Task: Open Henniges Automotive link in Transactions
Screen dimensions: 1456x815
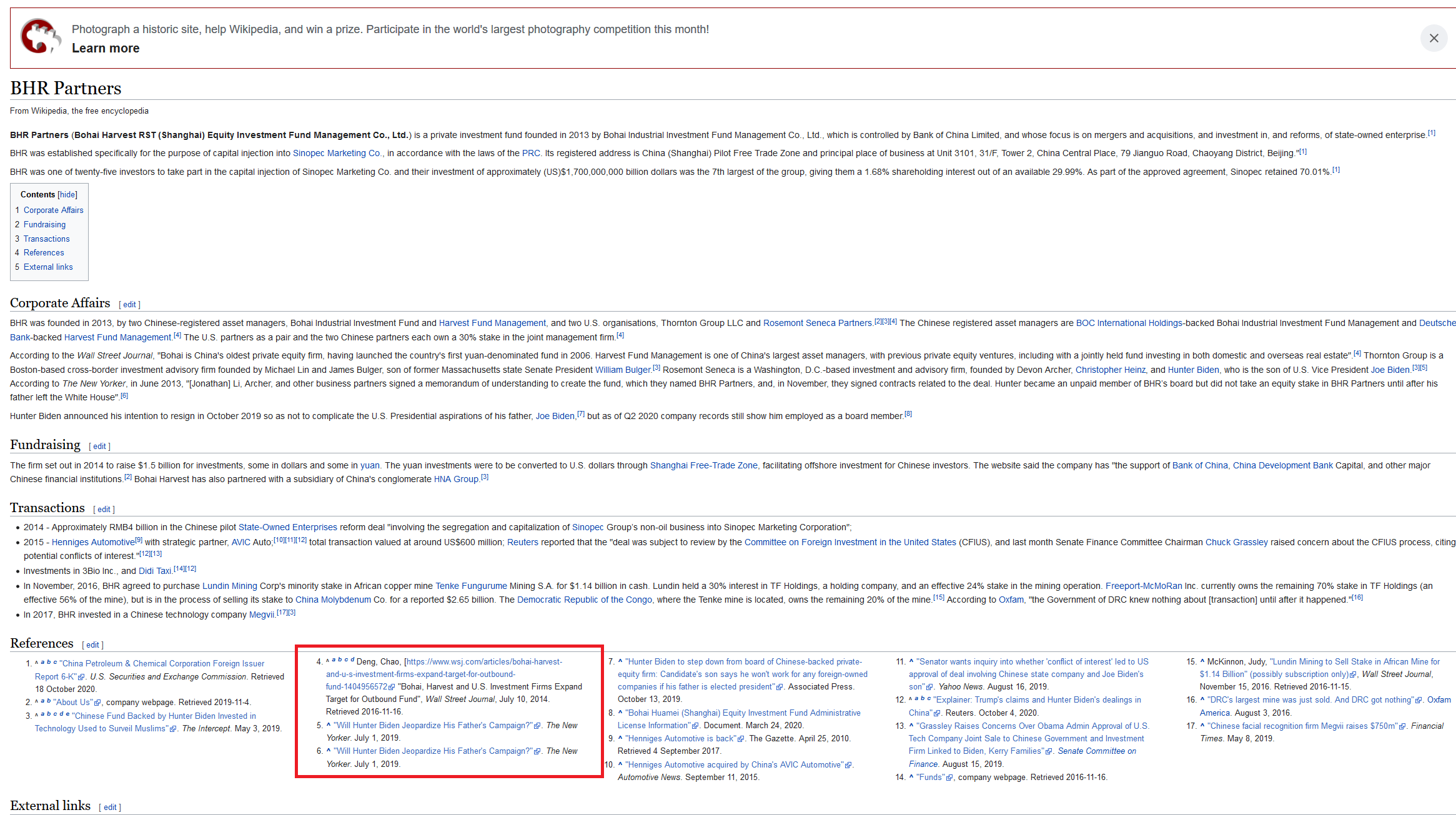Action: (93, 543)
